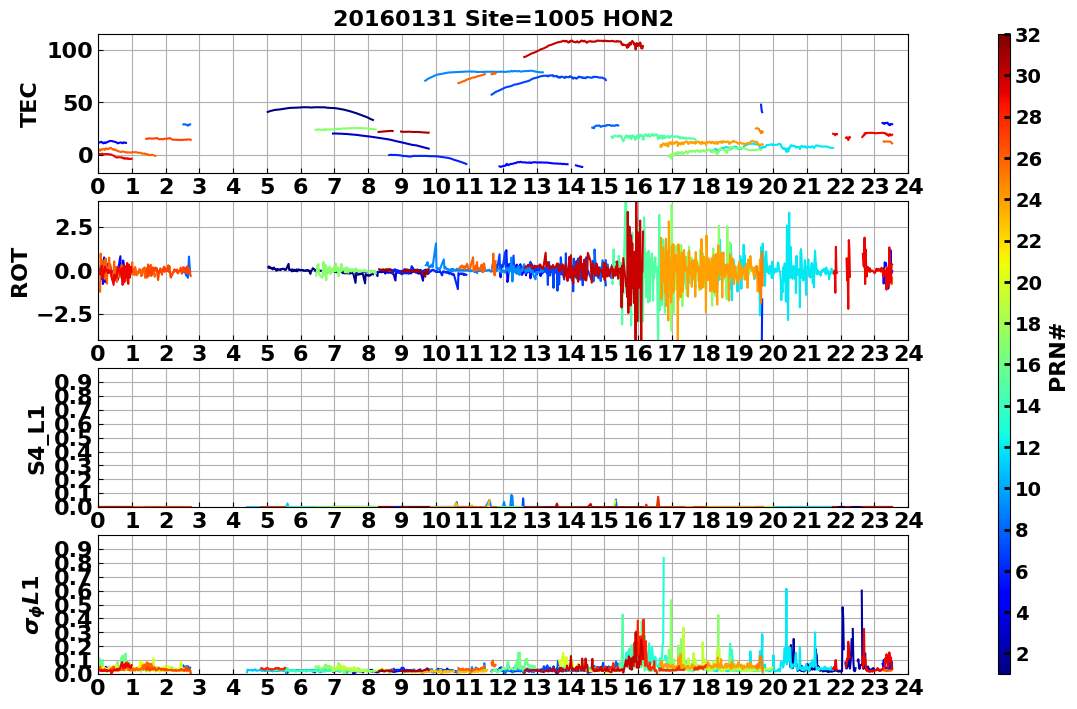Click colorbar tick label '8'
The image size is (1077, 709).
click(x=1022, y=530)
